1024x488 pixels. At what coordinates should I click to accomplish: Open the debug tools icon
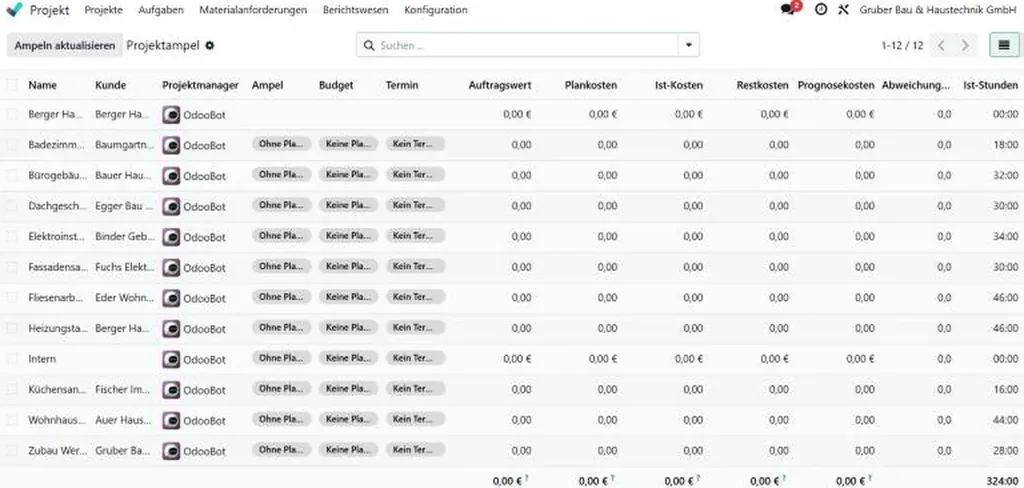[843, 10]
